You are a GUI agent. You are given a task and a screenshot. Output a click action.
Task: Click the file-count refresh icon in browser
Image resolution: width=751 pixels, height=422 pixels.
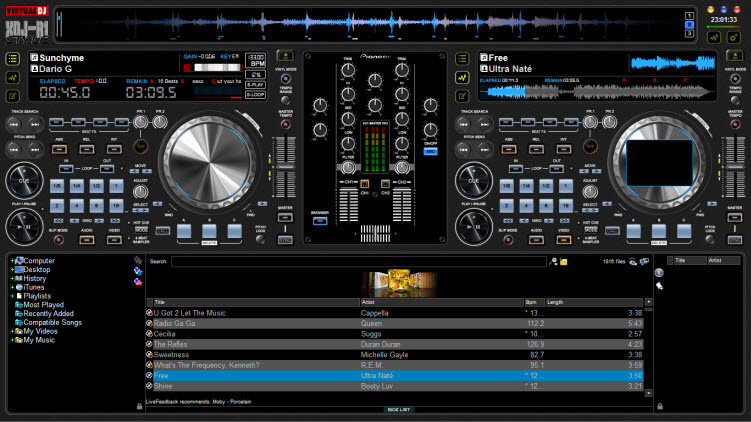pos(633,262)
